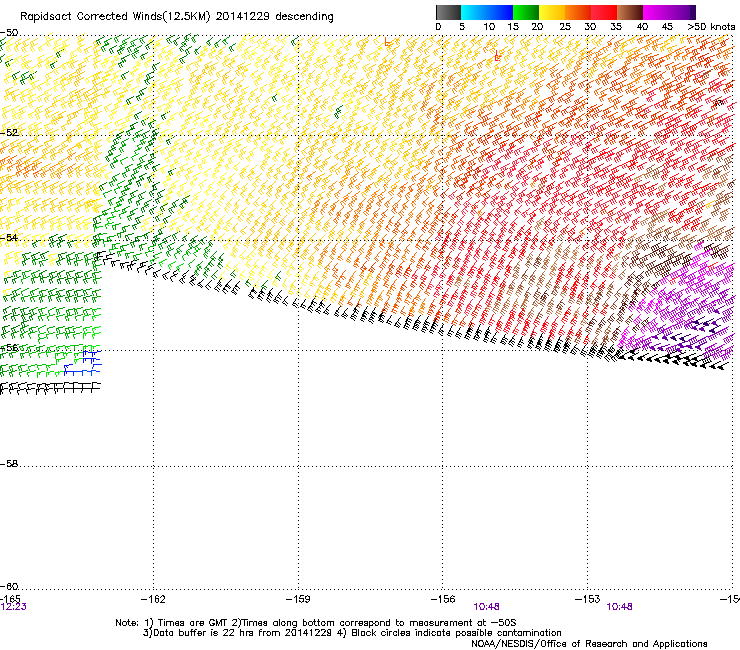Click the orange 25-30 knots legend segment
Screen dimensions: 740x650
pyautogui.click(x=578, y=12)
